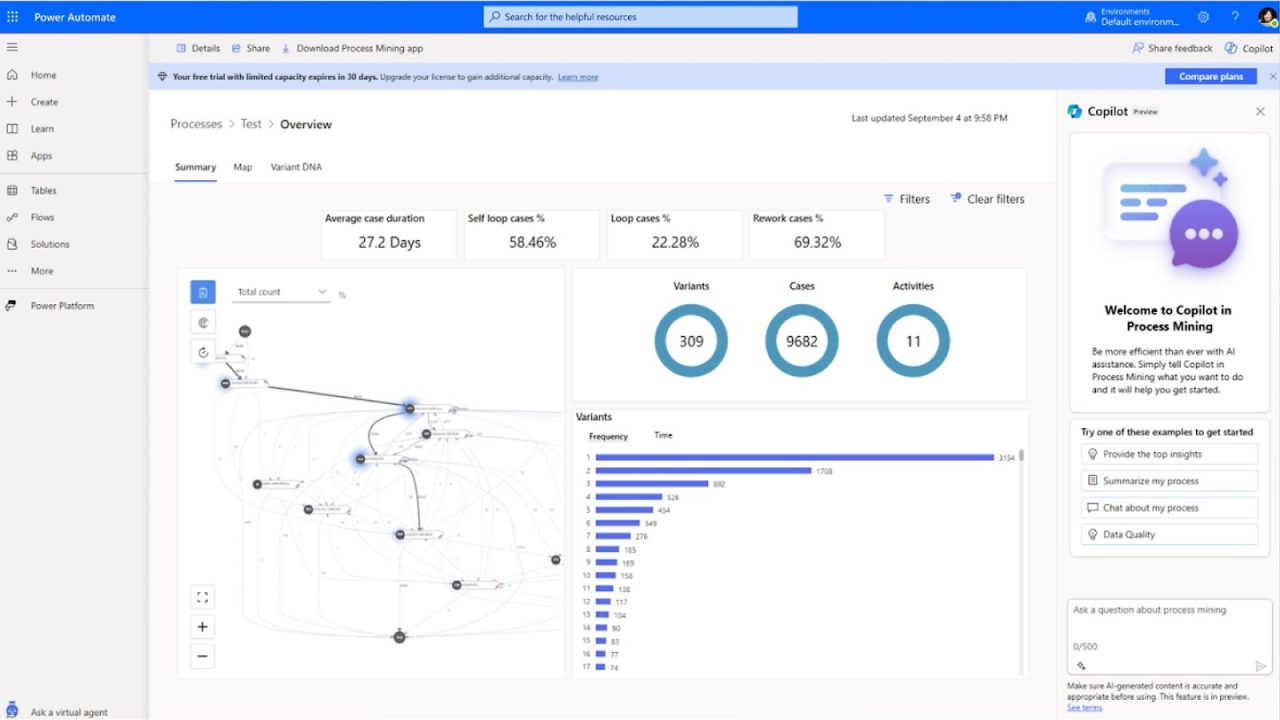This screenshot has width=1280, height=720.
Task: Click the Compare plans button
Action: (x=1210, y=75)
